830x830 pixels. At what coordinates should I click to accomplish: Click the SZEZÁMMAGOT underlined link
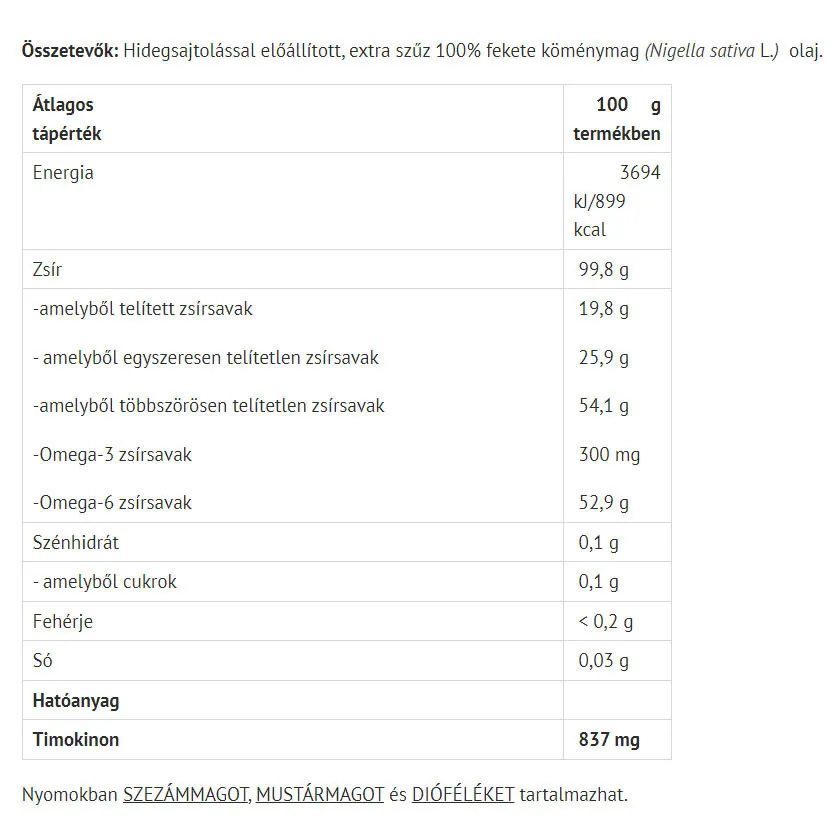pyautogui.click(x=186, y=795)
